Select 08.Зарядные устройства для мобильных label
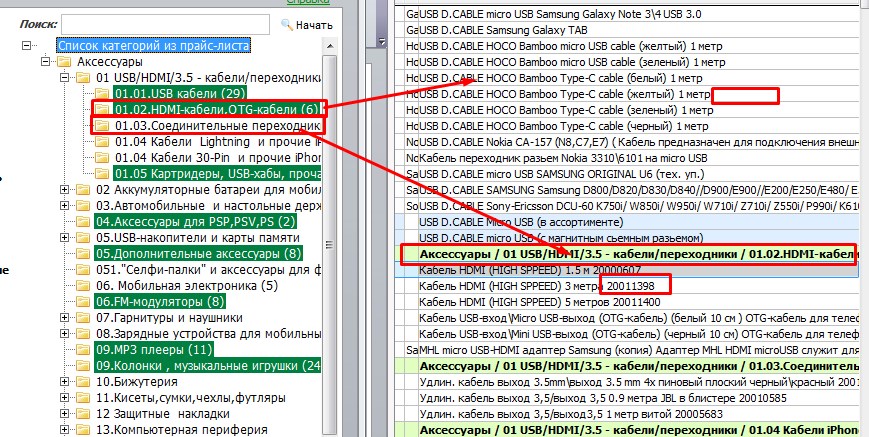869x437 pixels. 208,334
